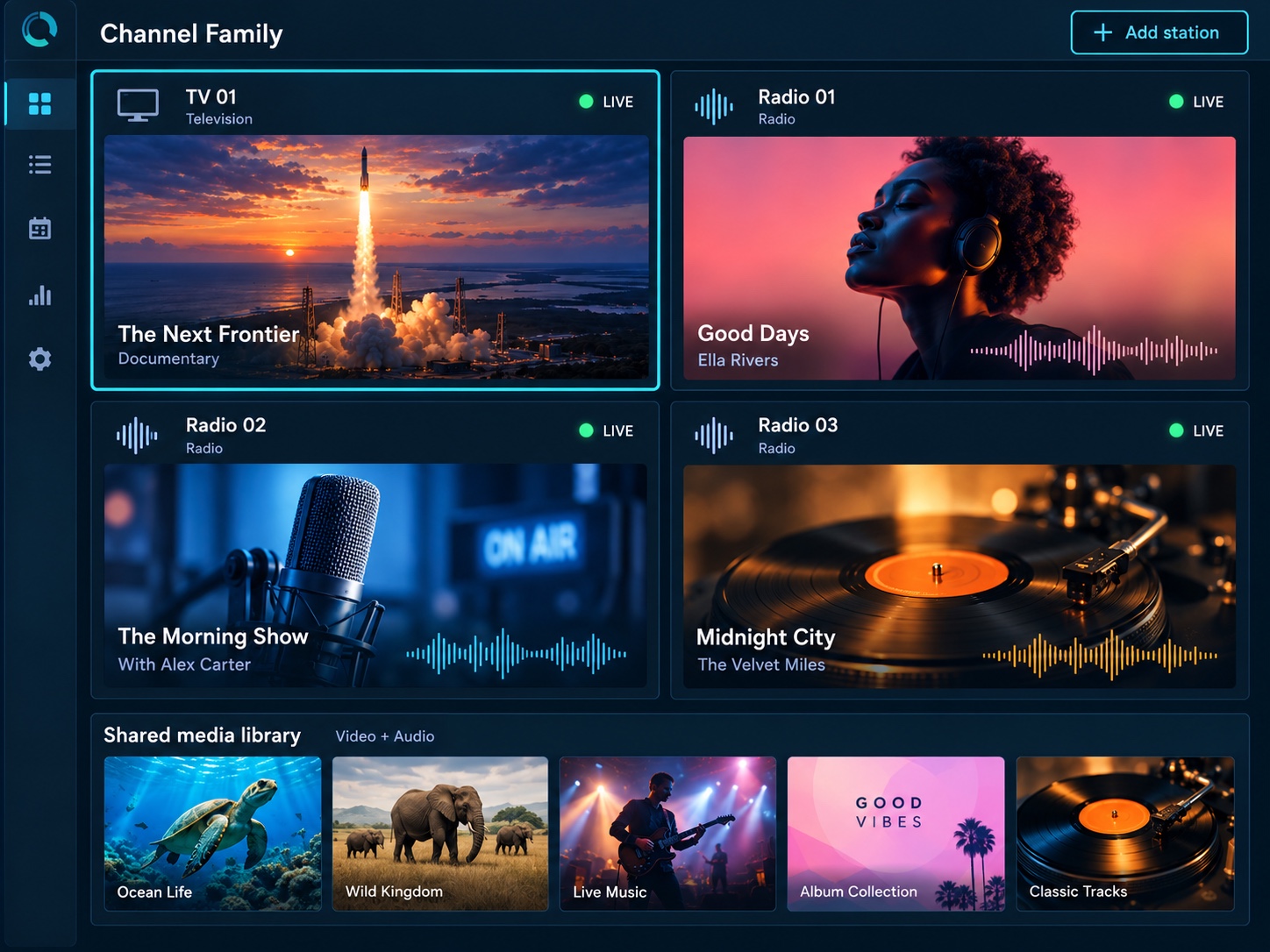Screen dimensions: 1270x952
Task: Select the Wild Kingdom library thumbnail
Action: point(440,834)
